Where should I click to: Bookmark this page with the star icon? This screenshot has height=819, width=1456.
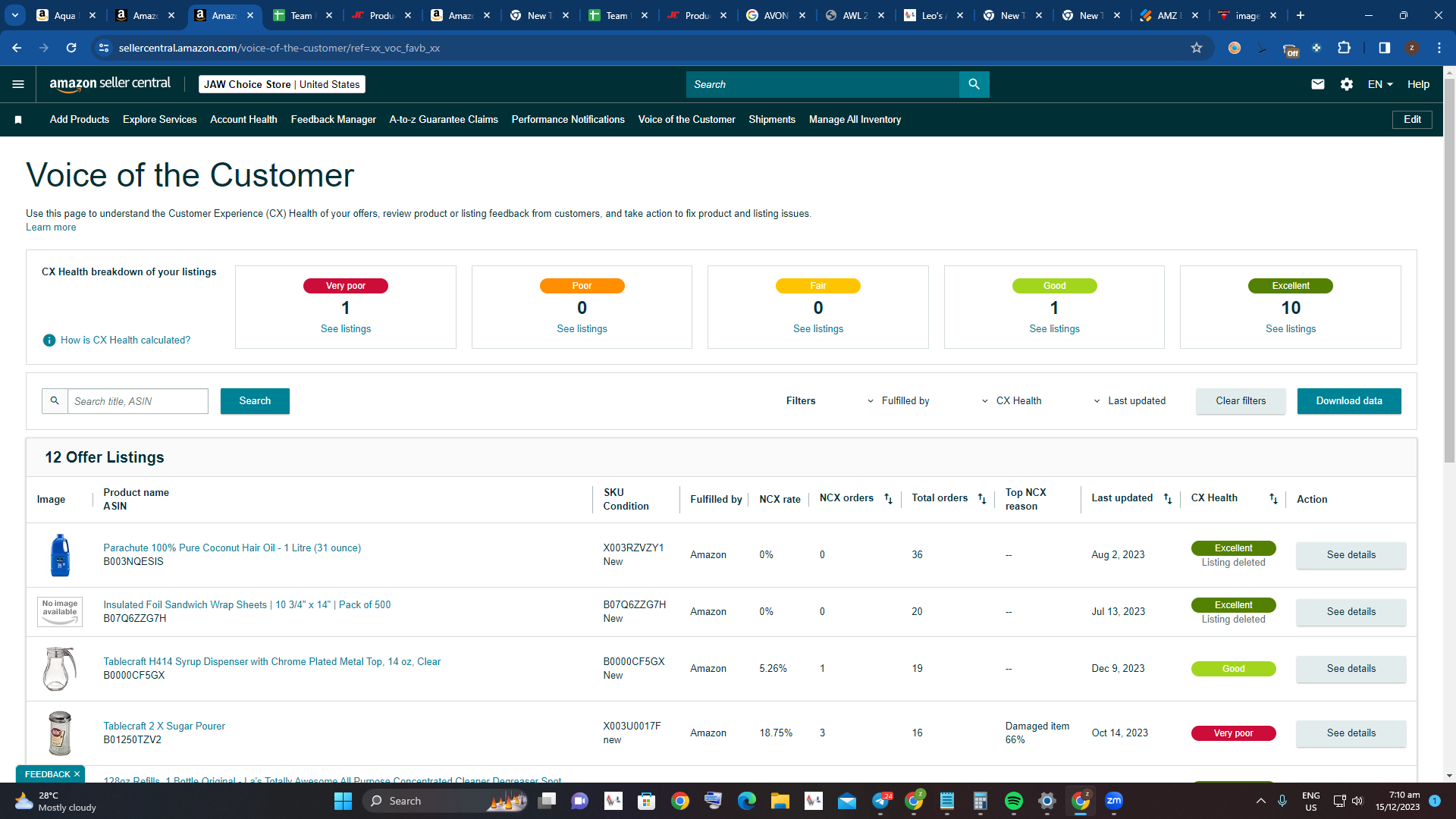[x=1197, y=48]
